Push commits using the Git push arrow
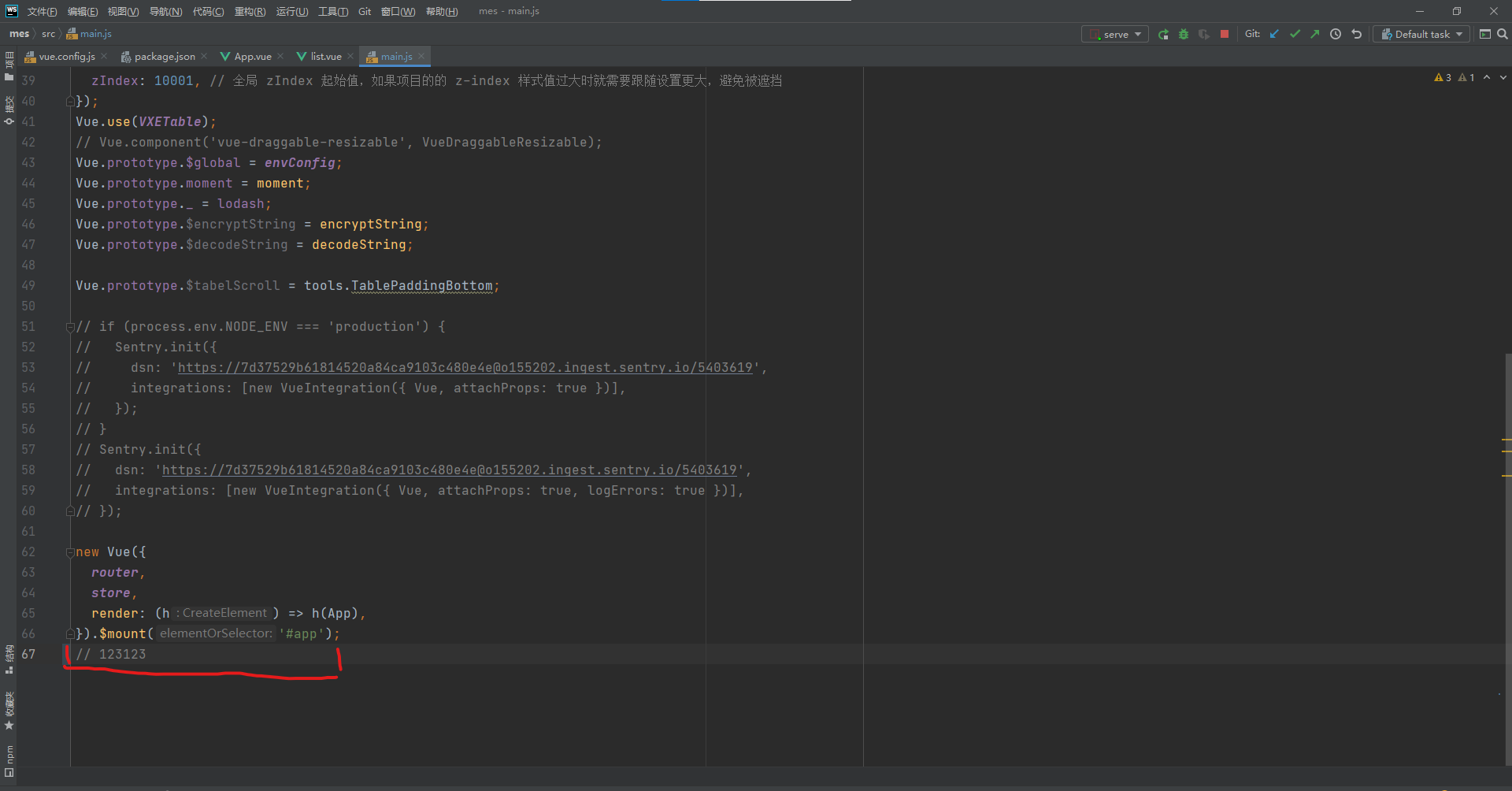The height and width of the screenshot is (791, 1512). click(1314, 34)
